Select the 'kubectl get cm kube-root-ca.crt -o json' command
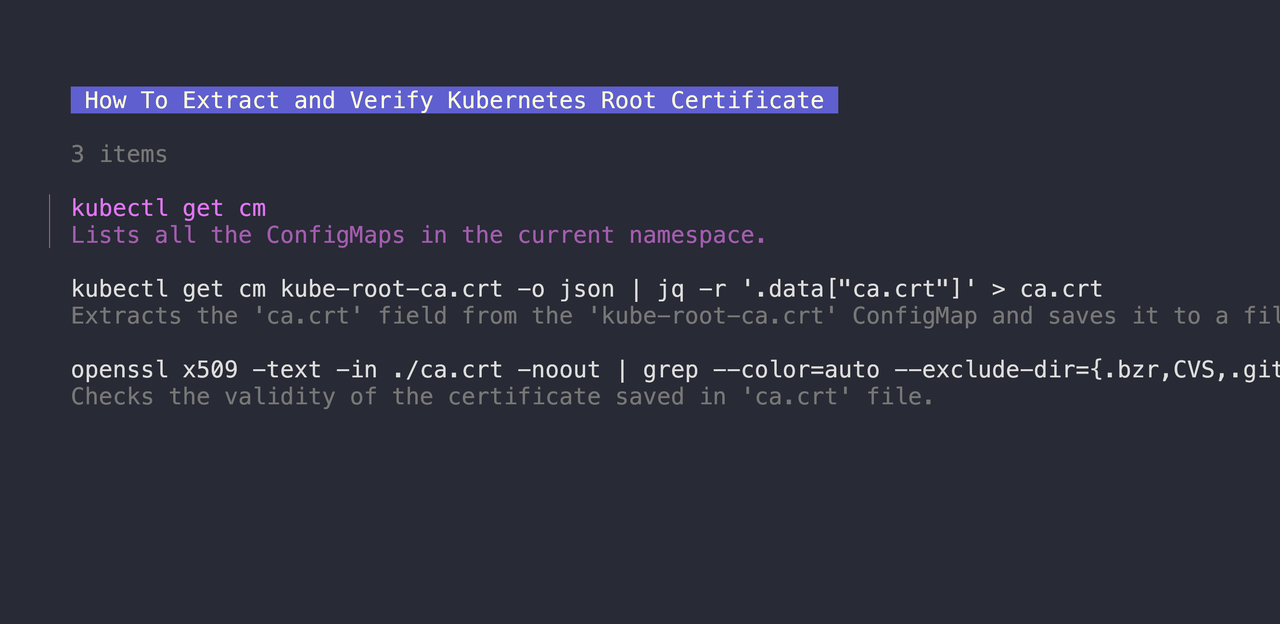Image resolution: width=1280 pixels, height=624 pixels. pyautogui.click(x=587, y=289)
